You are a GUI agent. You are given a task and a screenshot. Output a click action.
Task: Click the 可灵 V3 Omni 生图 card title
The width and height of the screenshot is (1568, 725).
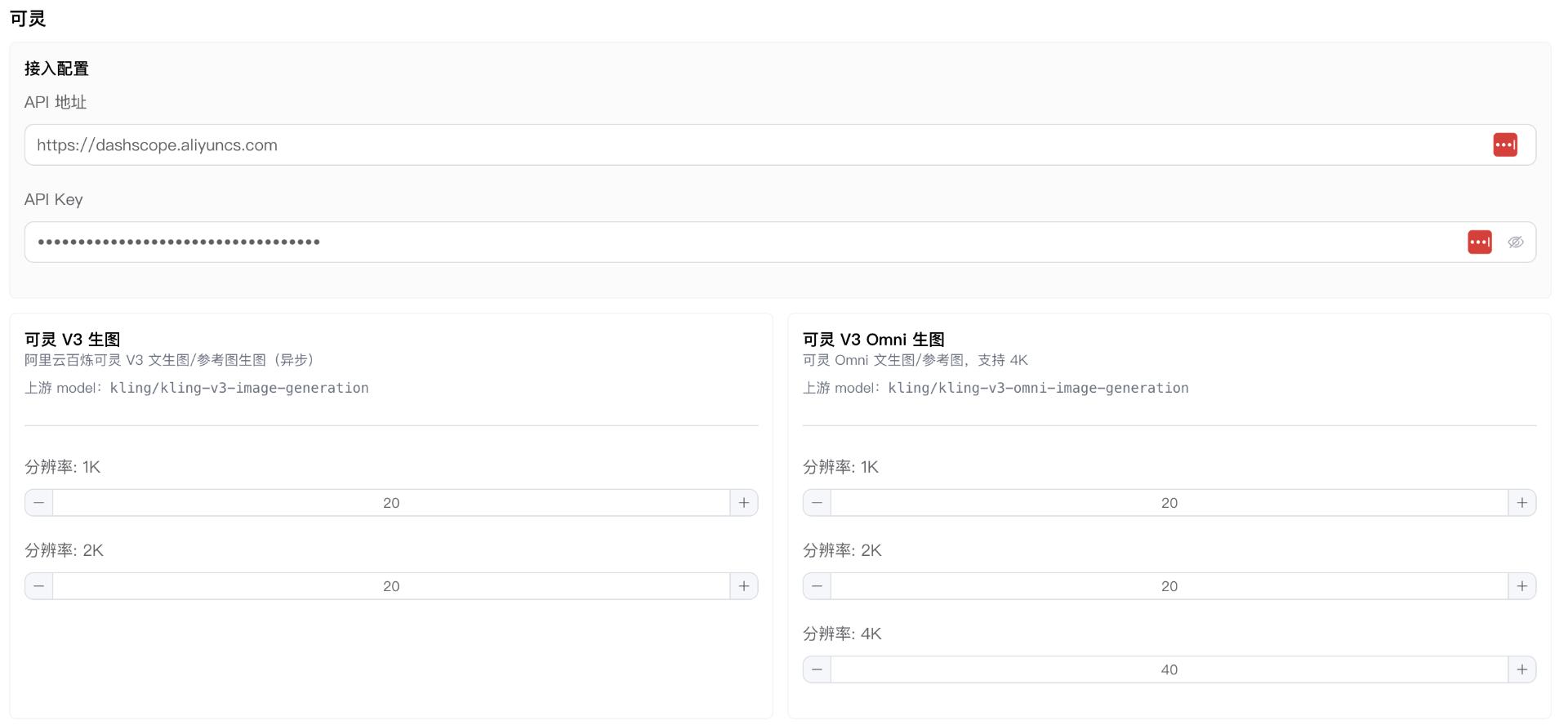point(874,339)
